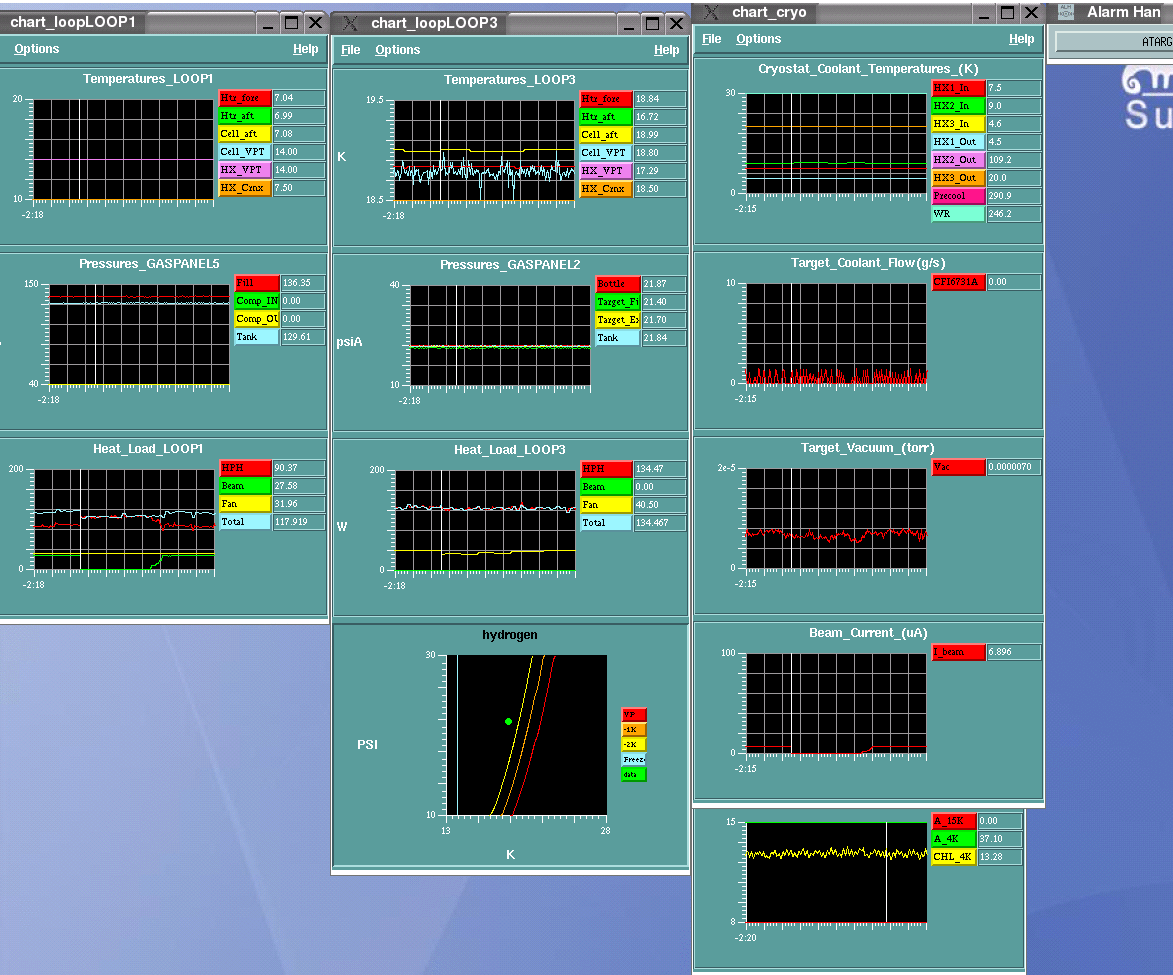This screenshot has width=1173, height=975.
Task: Maximize the chart_cryo window
Action: 1008,13
